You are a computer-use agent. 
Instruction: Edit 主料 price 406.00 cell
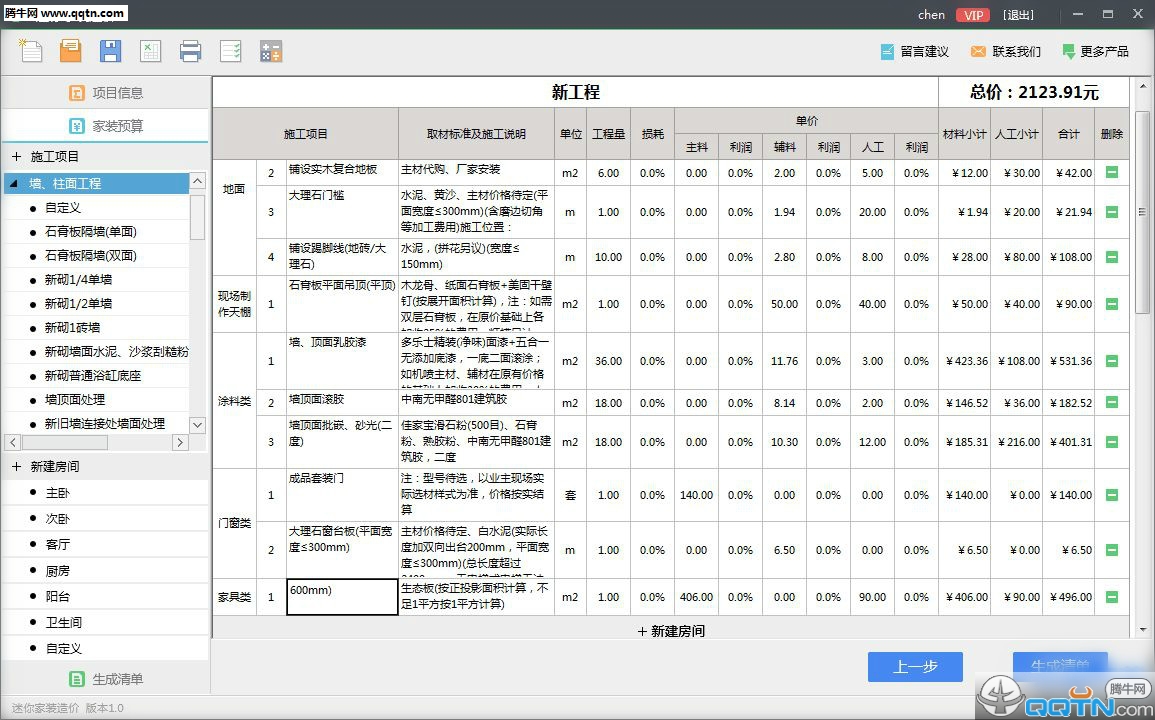pos(696,597)
